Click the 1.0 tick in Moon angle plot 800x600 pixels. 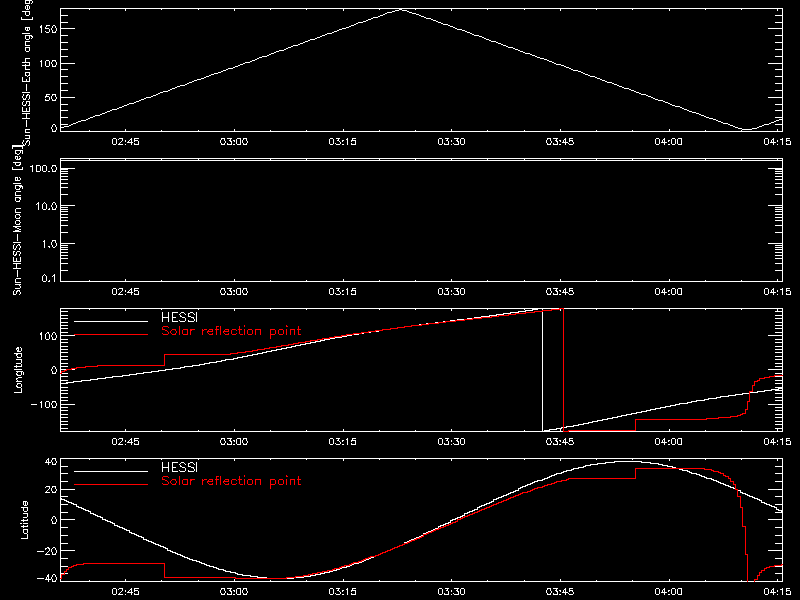49,244
